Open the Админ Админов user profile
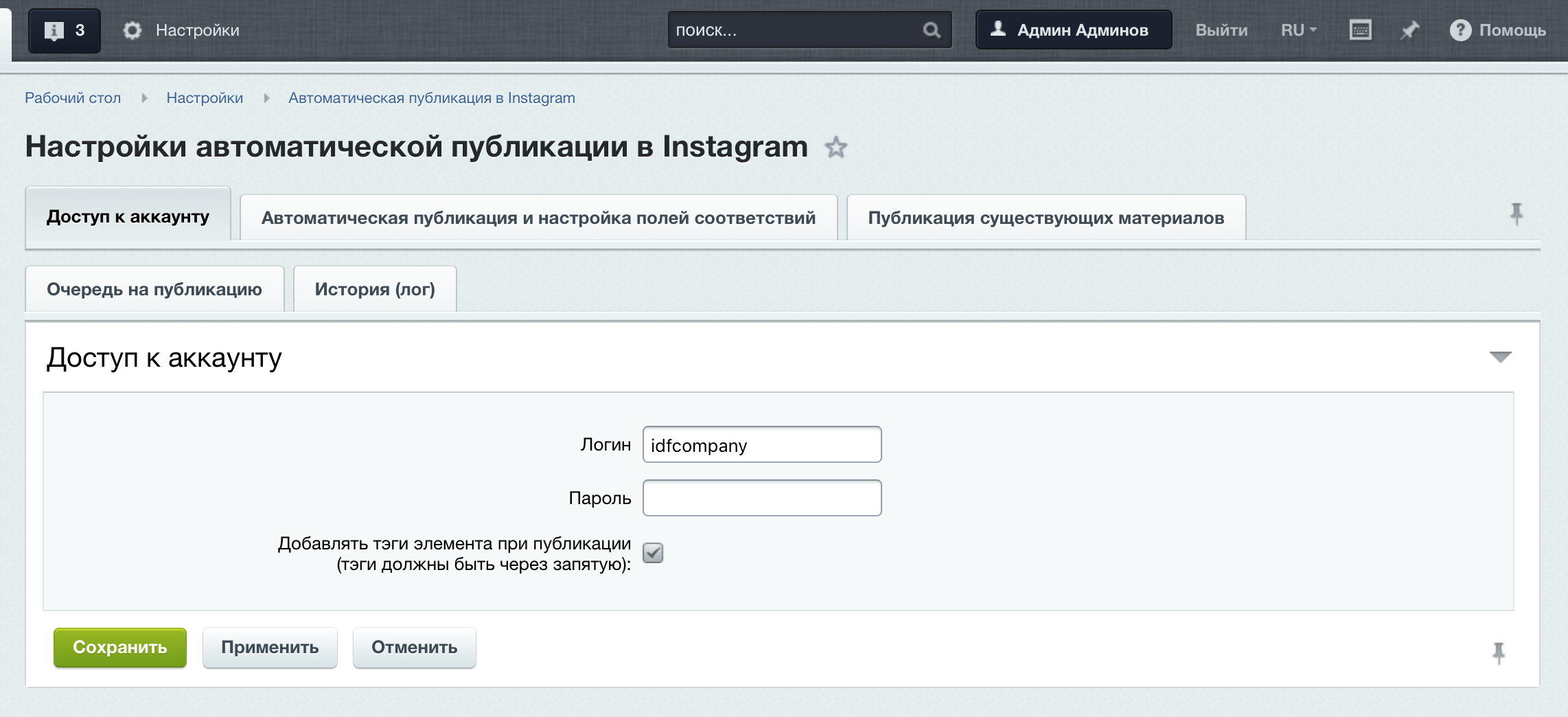This screenshot has width=1568, height=717. [1074, 30]
